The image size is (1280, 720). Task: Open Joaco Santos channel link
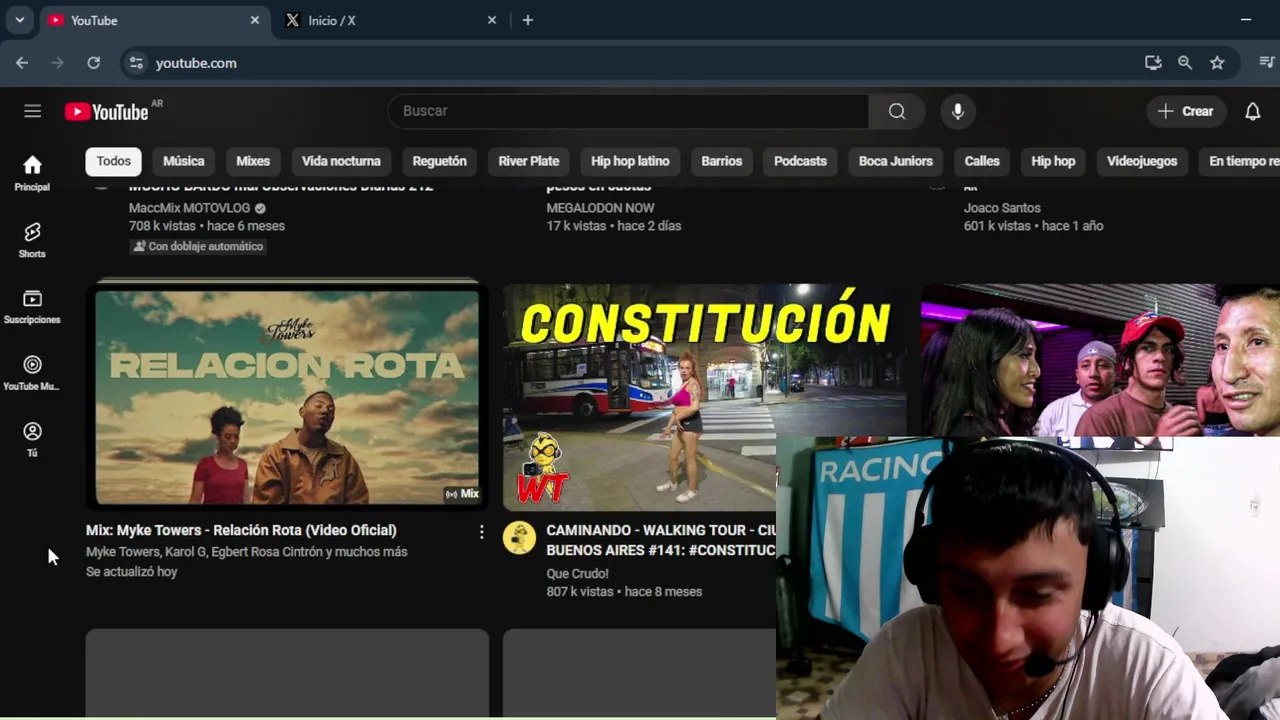pos(1002,208)
